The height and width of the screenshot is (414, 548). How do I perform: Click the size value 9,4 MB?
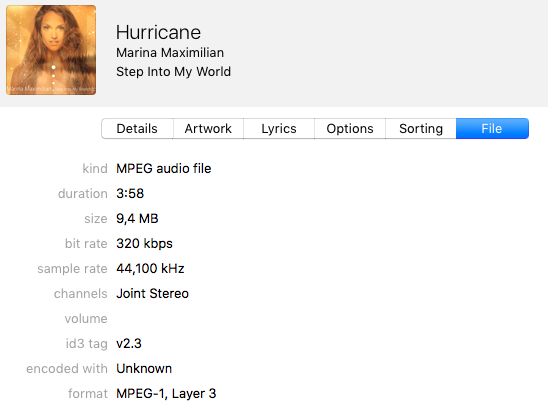137,219
